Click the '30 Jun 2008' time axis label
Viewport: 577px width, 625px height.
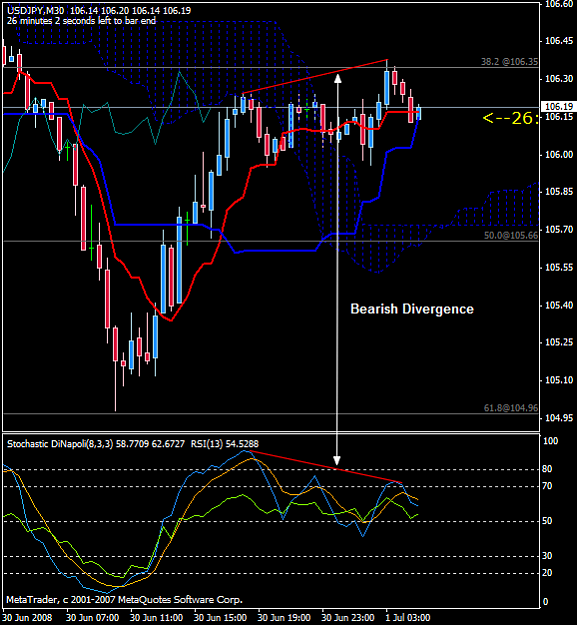(x=27, y=618)
